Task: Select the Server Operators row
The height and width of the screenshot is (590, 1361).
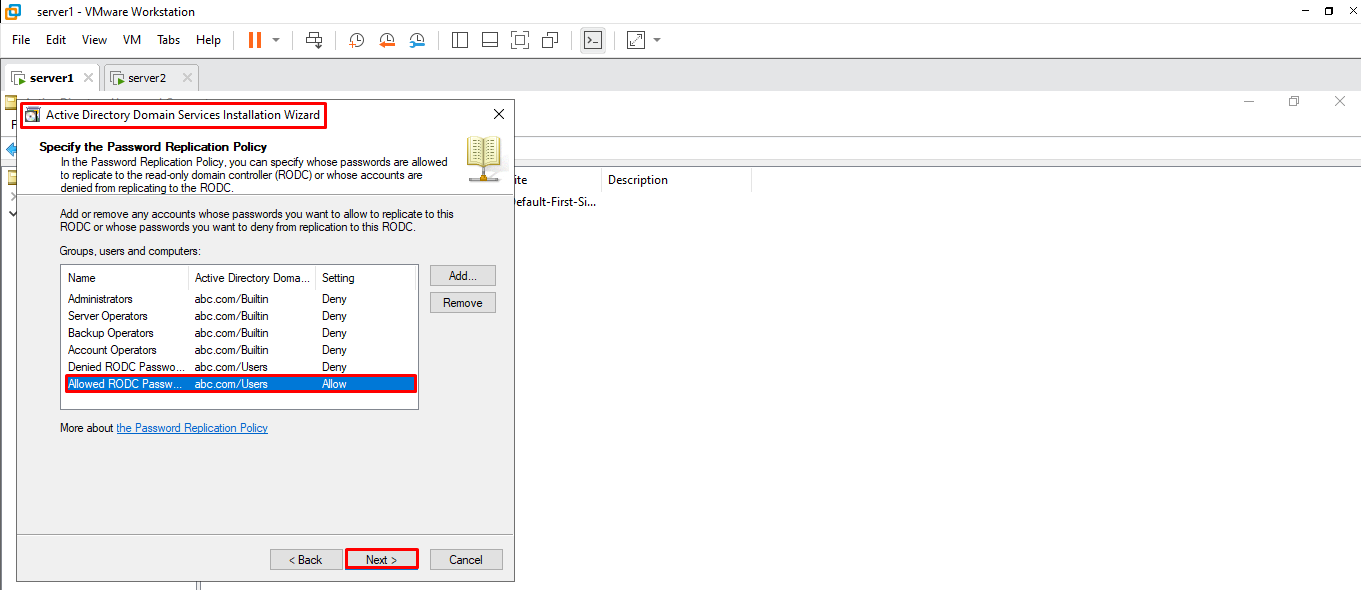Action: click(240, 316)
